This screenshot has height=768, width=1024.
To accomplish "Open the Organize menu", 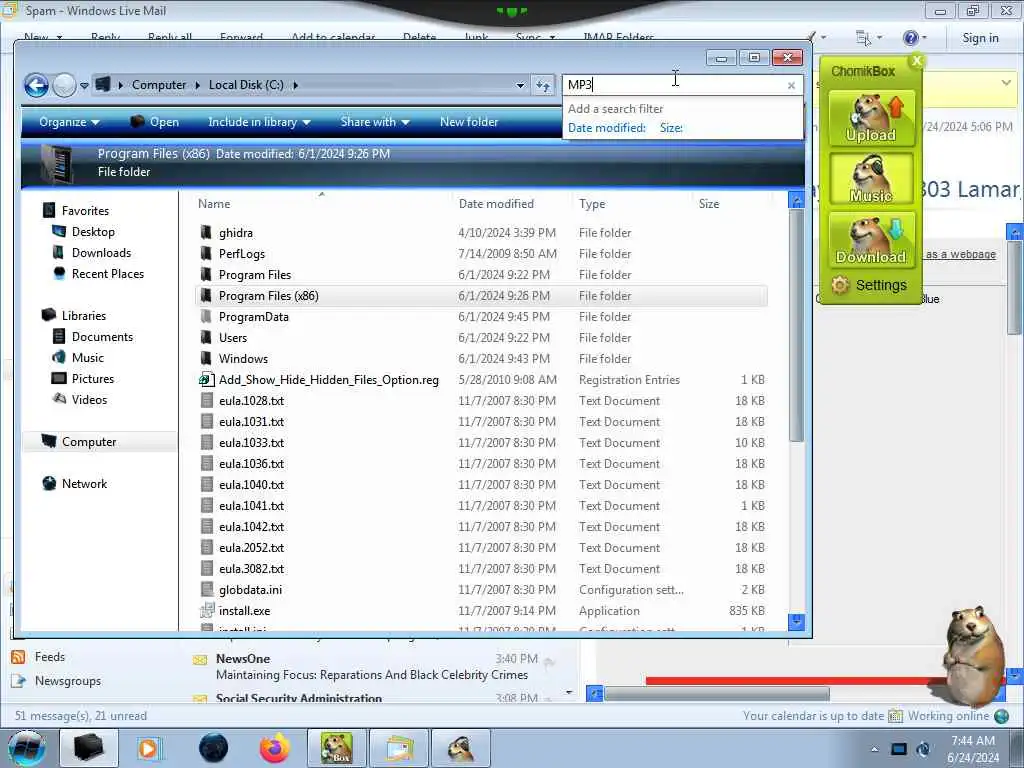I will tap(69, 122).
